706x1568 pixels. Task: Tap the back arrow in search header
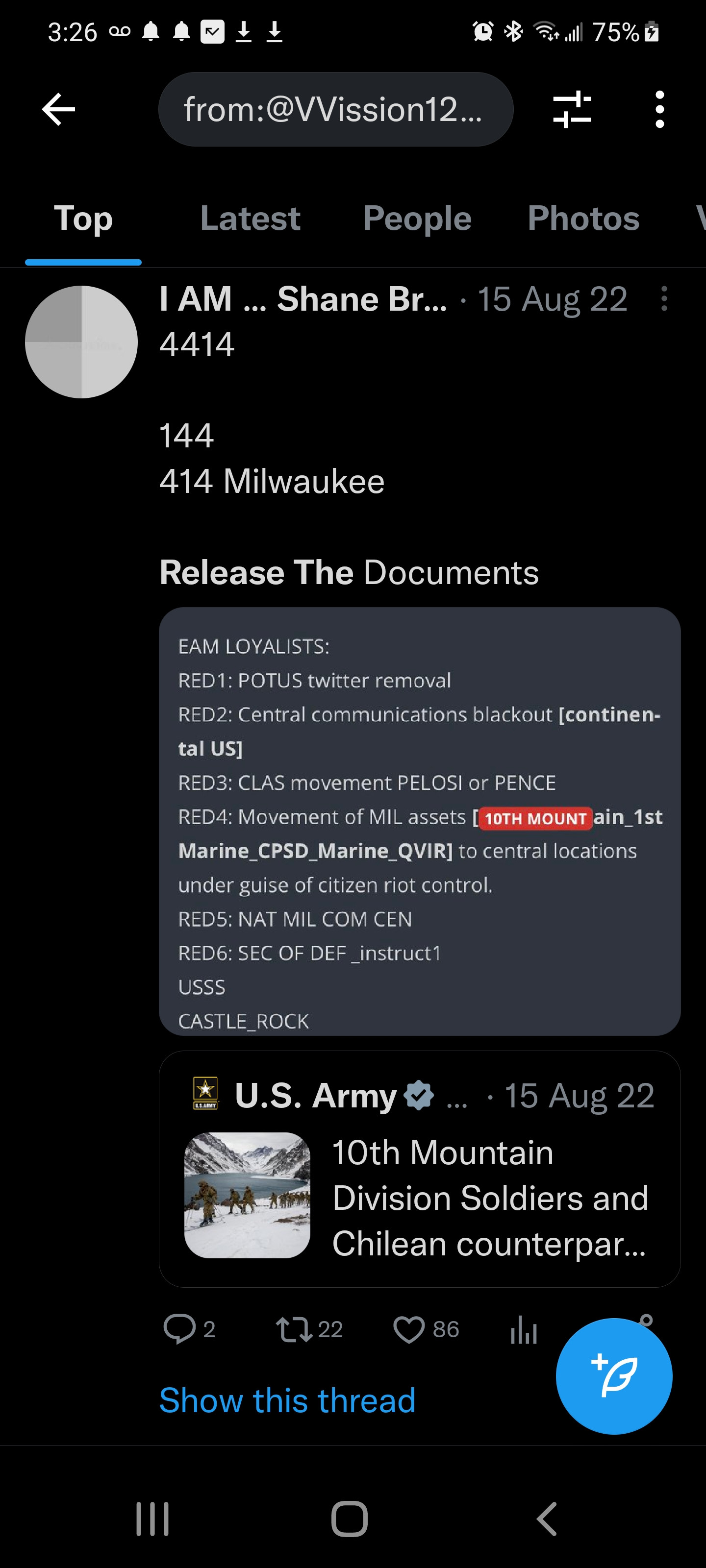58,110
